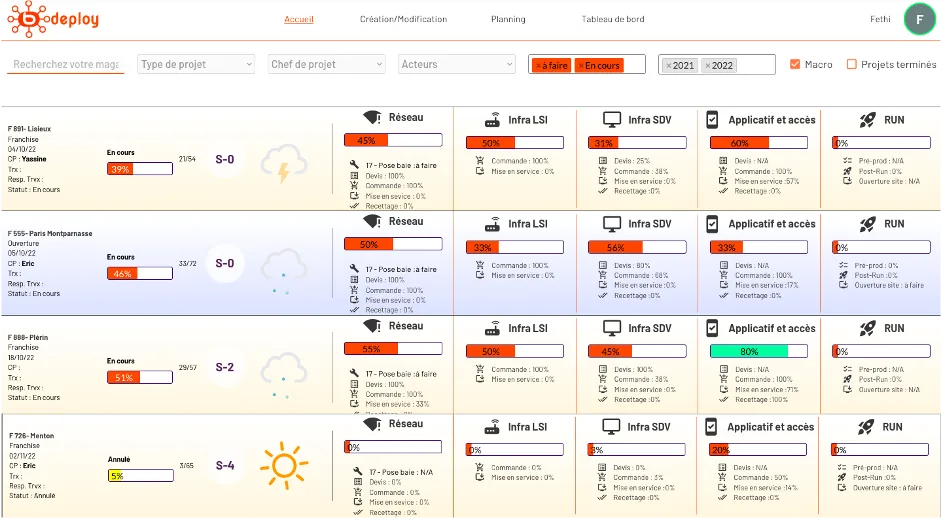Click 'Statut : Annulé' in Menton row
941x518 pixels.
(32, 496)
